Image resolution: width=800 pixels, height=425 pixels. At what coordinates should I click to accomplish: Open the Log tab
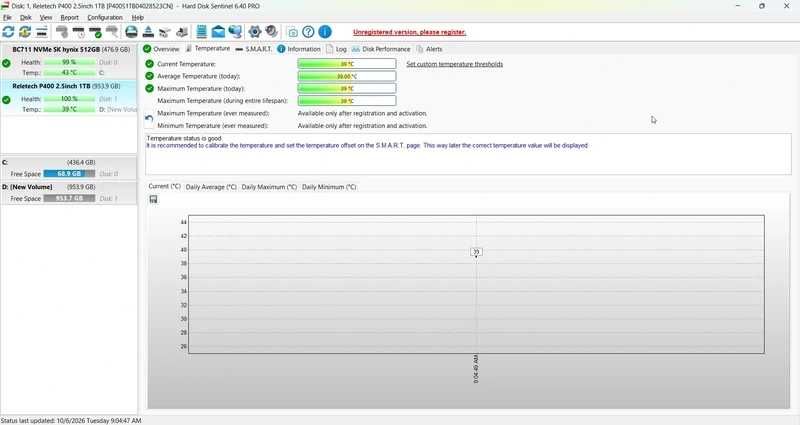(336, 49)
